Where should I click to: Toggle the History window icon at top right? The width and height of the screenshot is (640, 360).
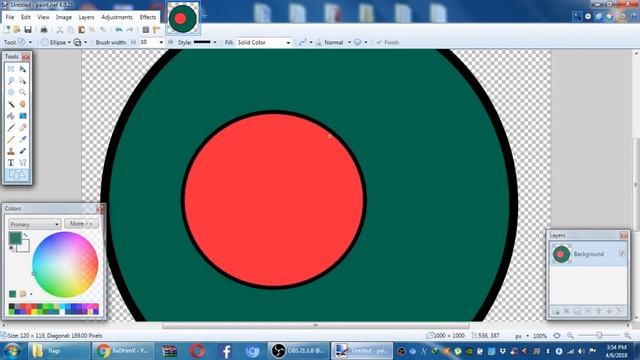(588, 16)
